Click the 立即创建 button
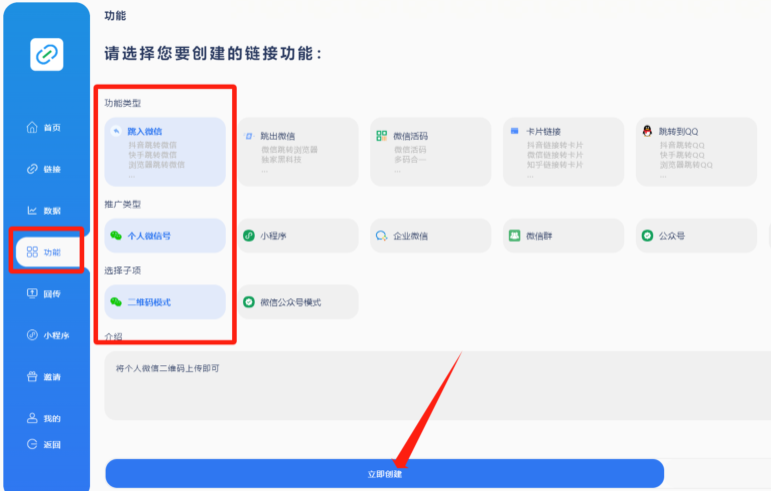The height and width of the screenshot is (491, 771). coord(385,474)
